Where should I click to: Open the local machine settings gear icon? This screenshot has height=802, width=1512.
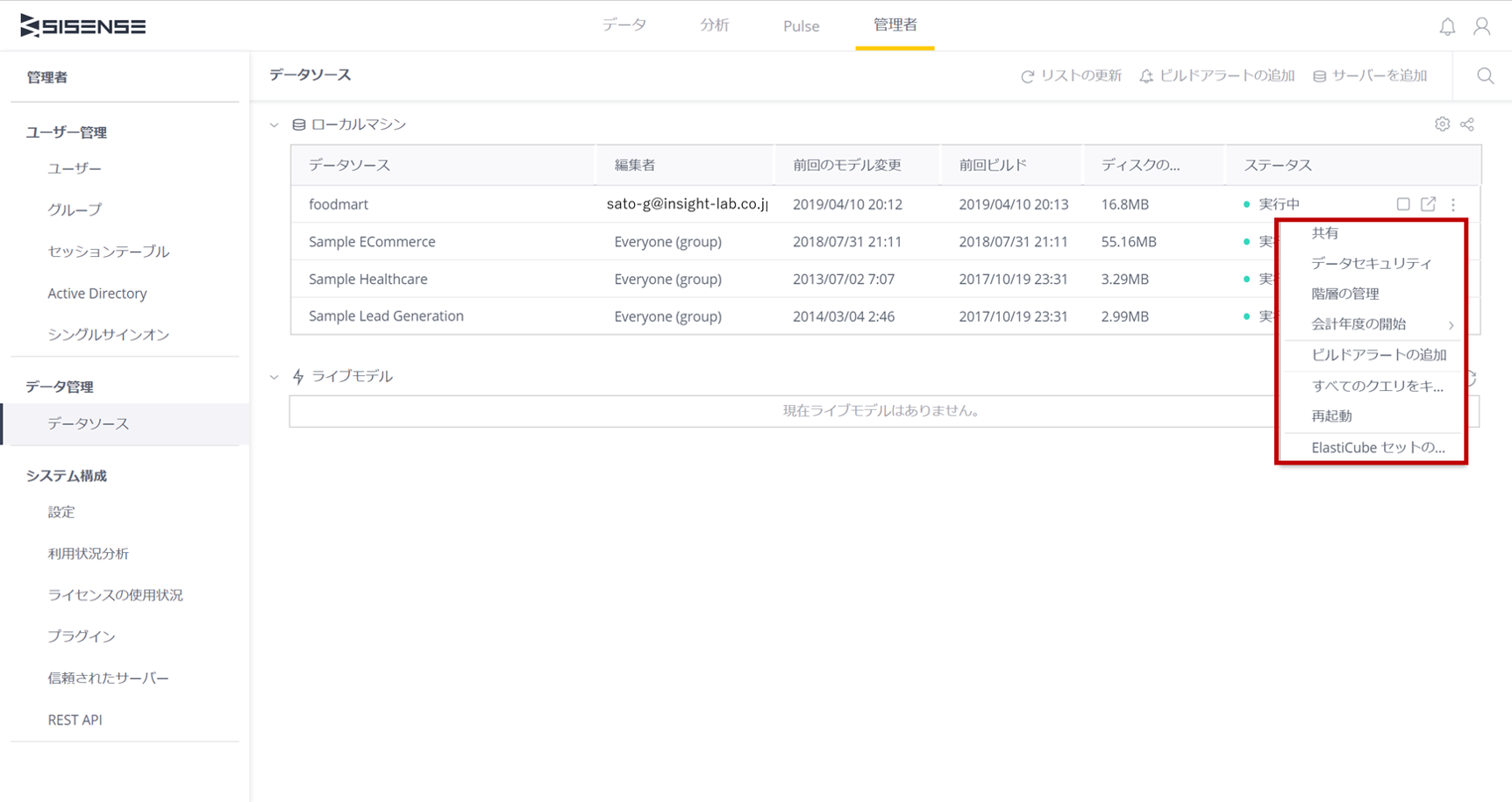1442,124
